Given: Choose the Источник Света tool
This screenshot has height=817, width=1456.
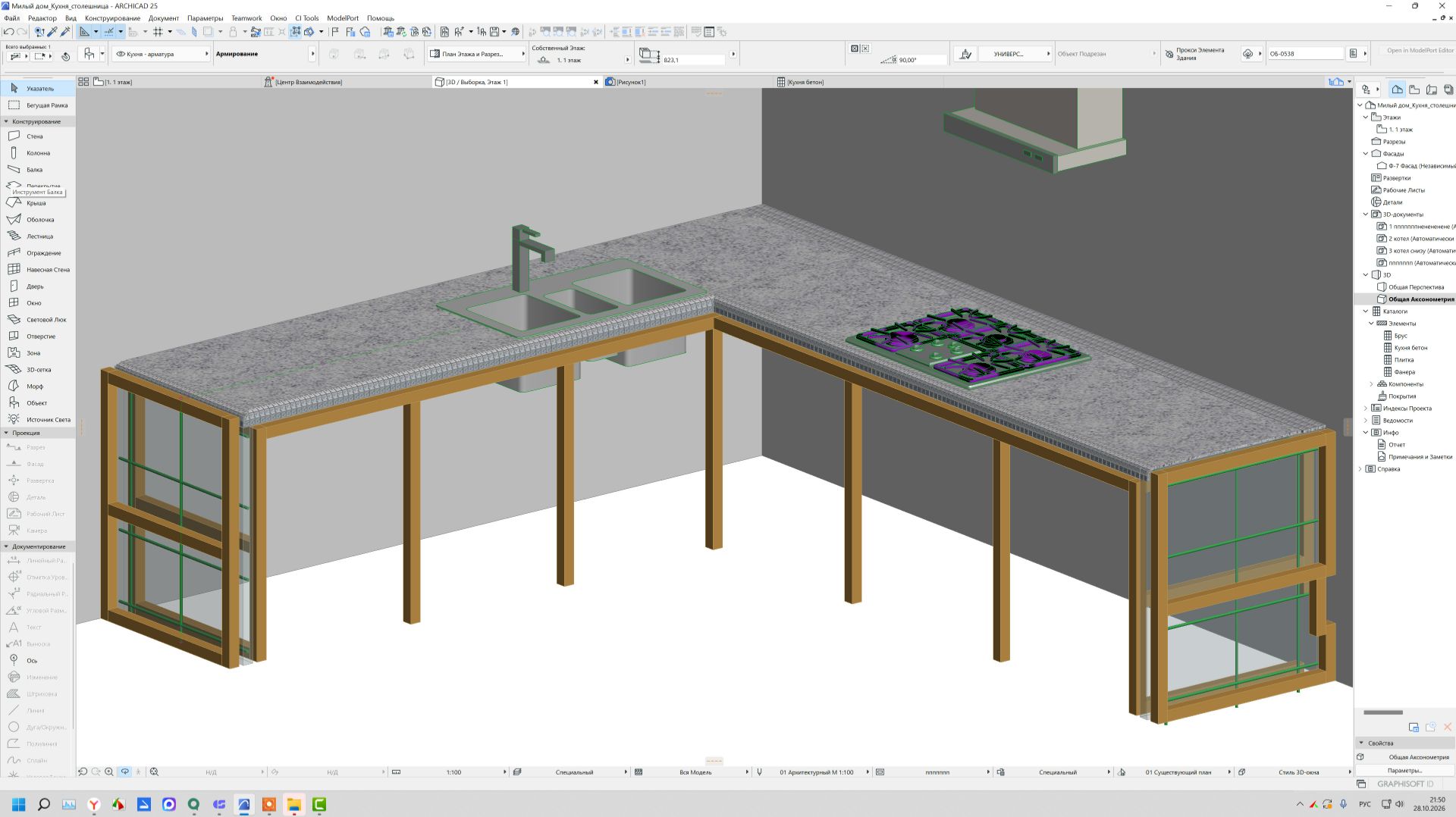Looking at the screenshot, I should 36,420.
